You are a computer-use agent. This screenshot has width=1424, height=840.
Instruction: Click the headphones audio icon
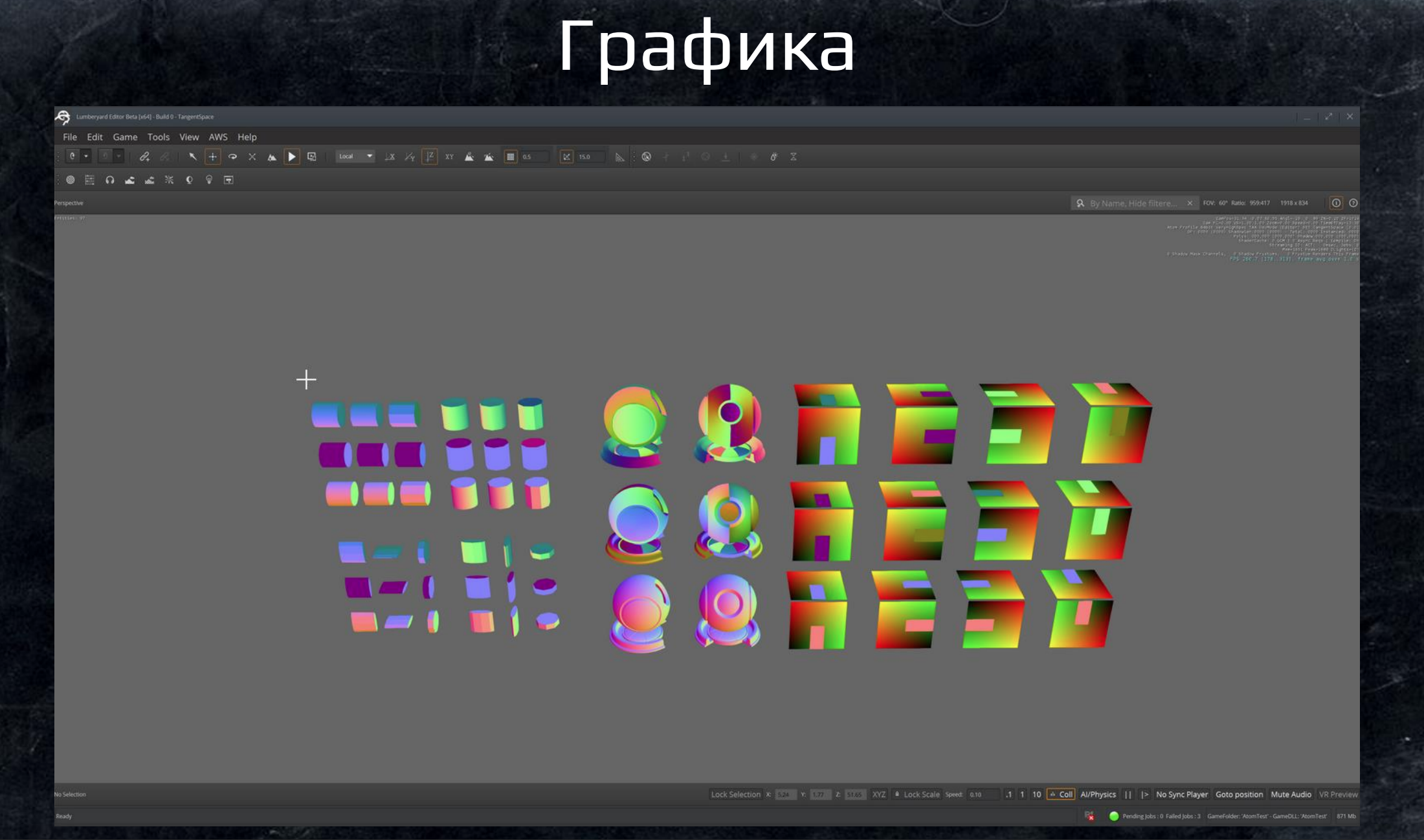point(110,180)
